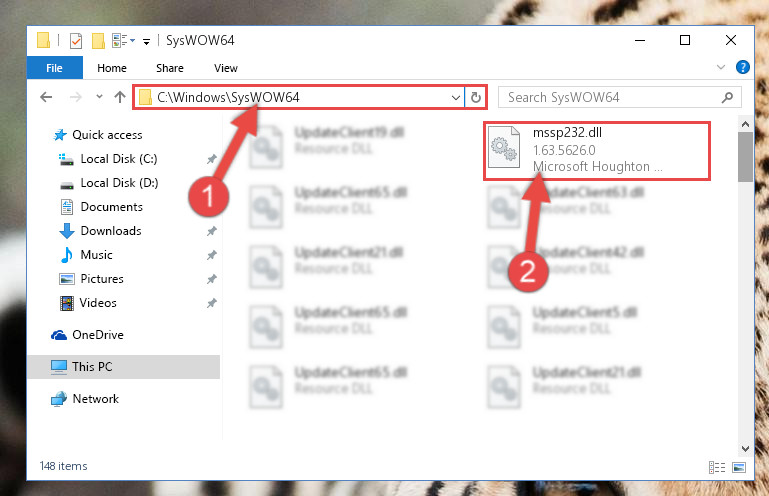The width and height of the screenshot is (769, 496).
Task: Open the Properties quick access icon
Action: [76, 40]
